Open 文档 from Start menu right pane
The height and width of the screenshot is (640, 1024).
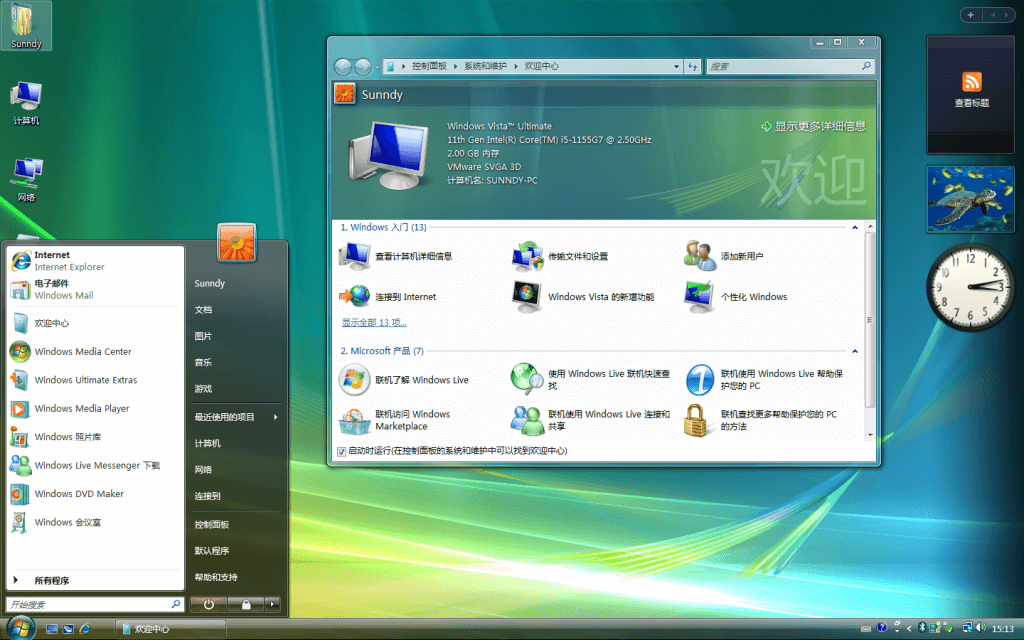(203, 310)
